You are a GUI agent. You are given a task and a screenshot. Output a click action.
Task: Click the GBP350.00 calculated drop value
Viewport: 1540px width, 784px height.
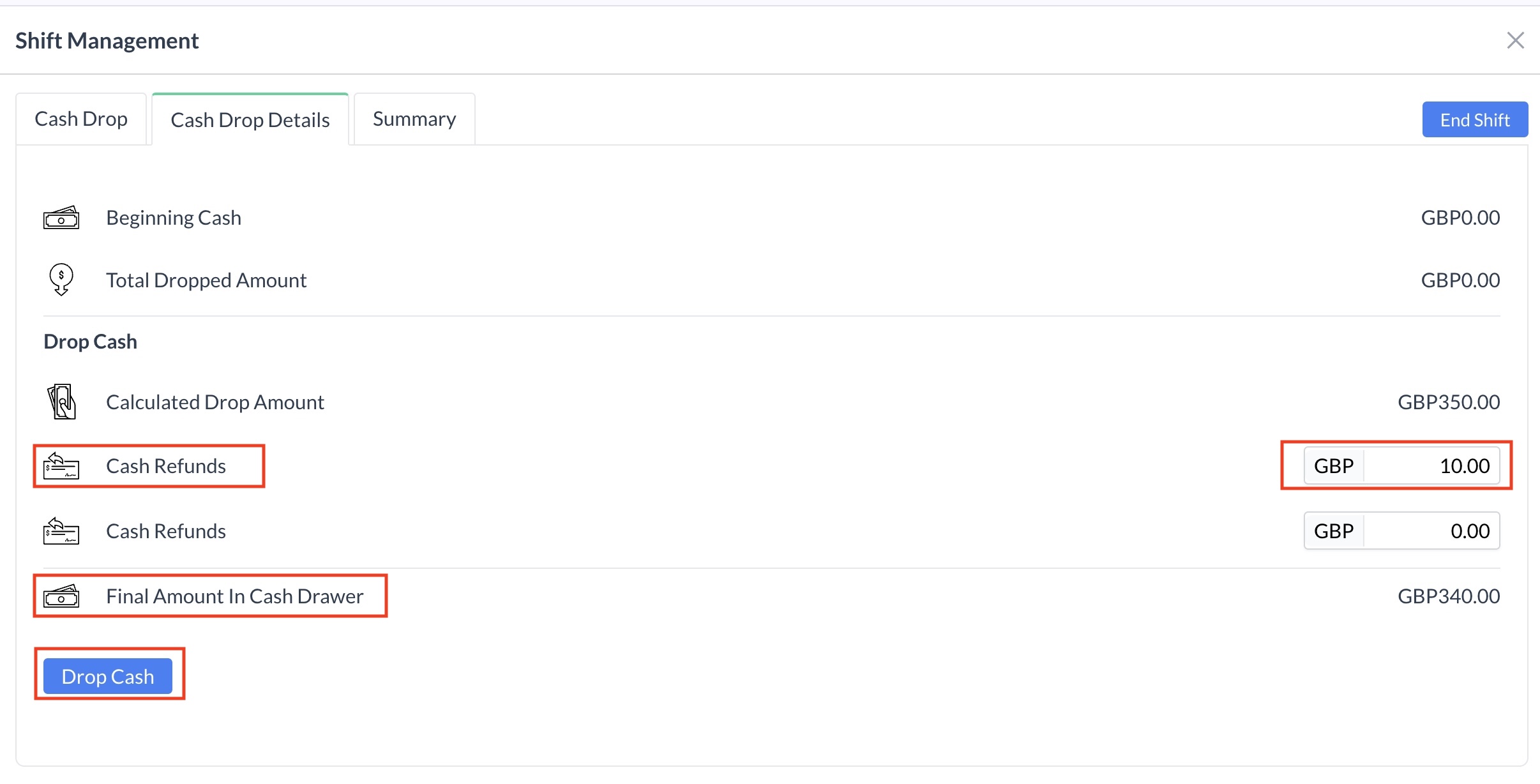(x=1449, y=402)
